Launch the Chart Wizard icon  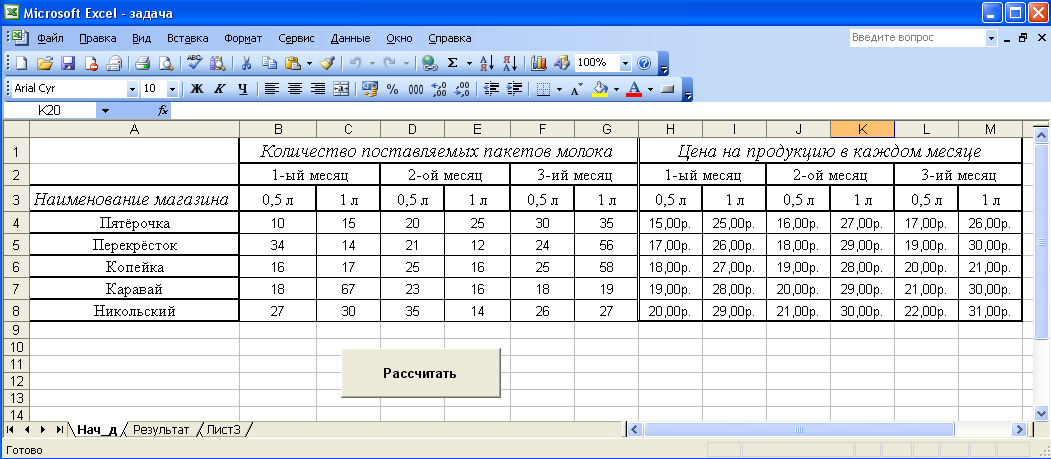click(x=539, y=63)
